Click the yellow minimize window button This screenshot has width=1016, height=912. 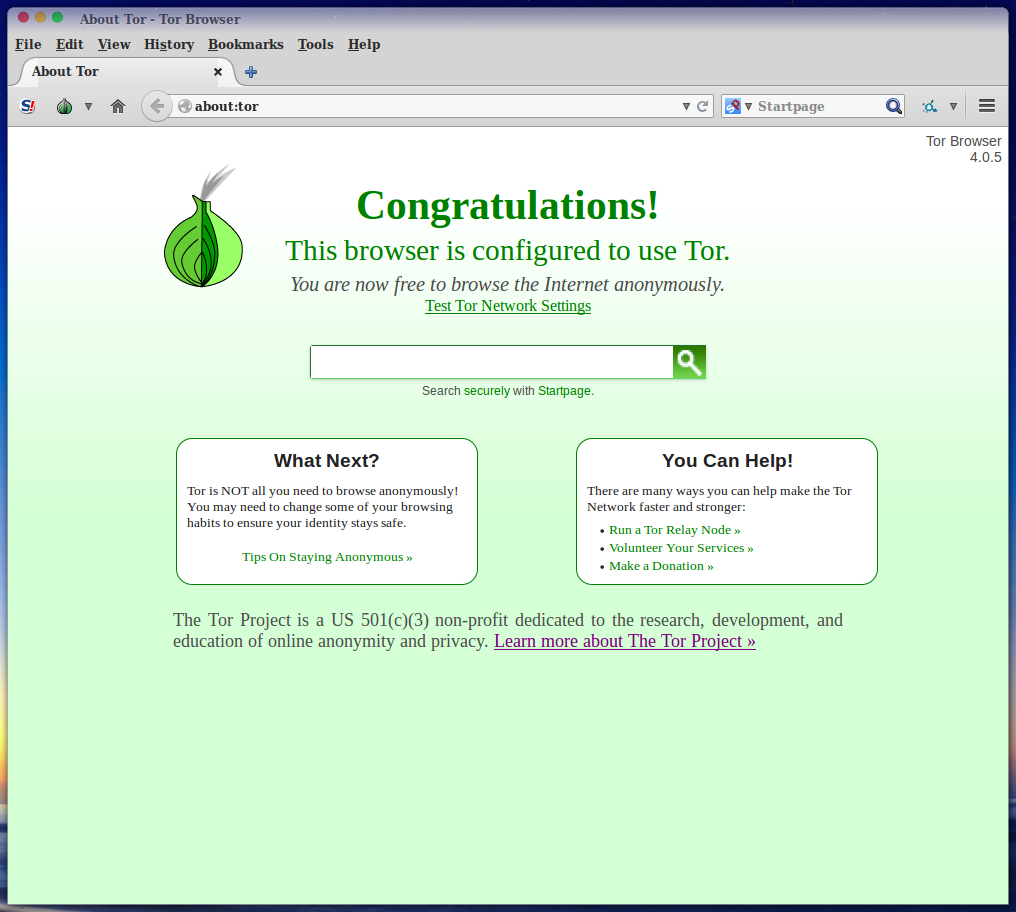pyautogui.click(x=40, y=17)
